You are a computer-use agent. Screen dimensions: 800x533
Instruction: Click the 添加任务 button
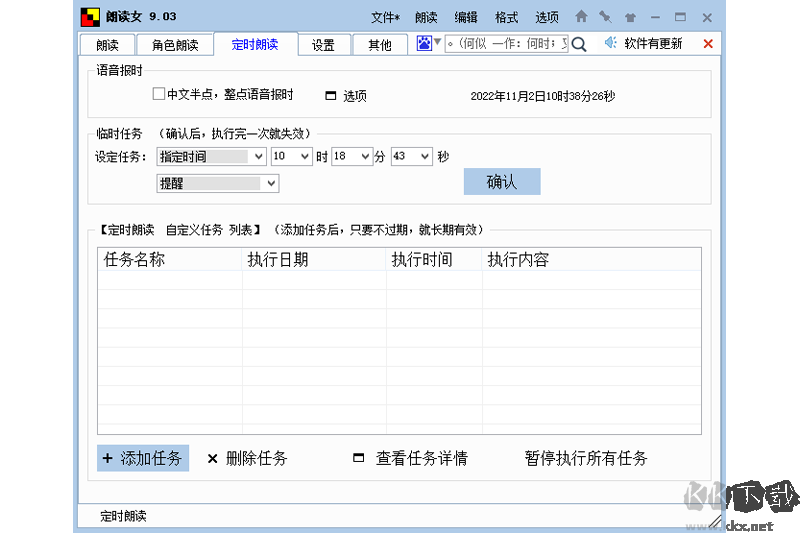tap(143, 458)
